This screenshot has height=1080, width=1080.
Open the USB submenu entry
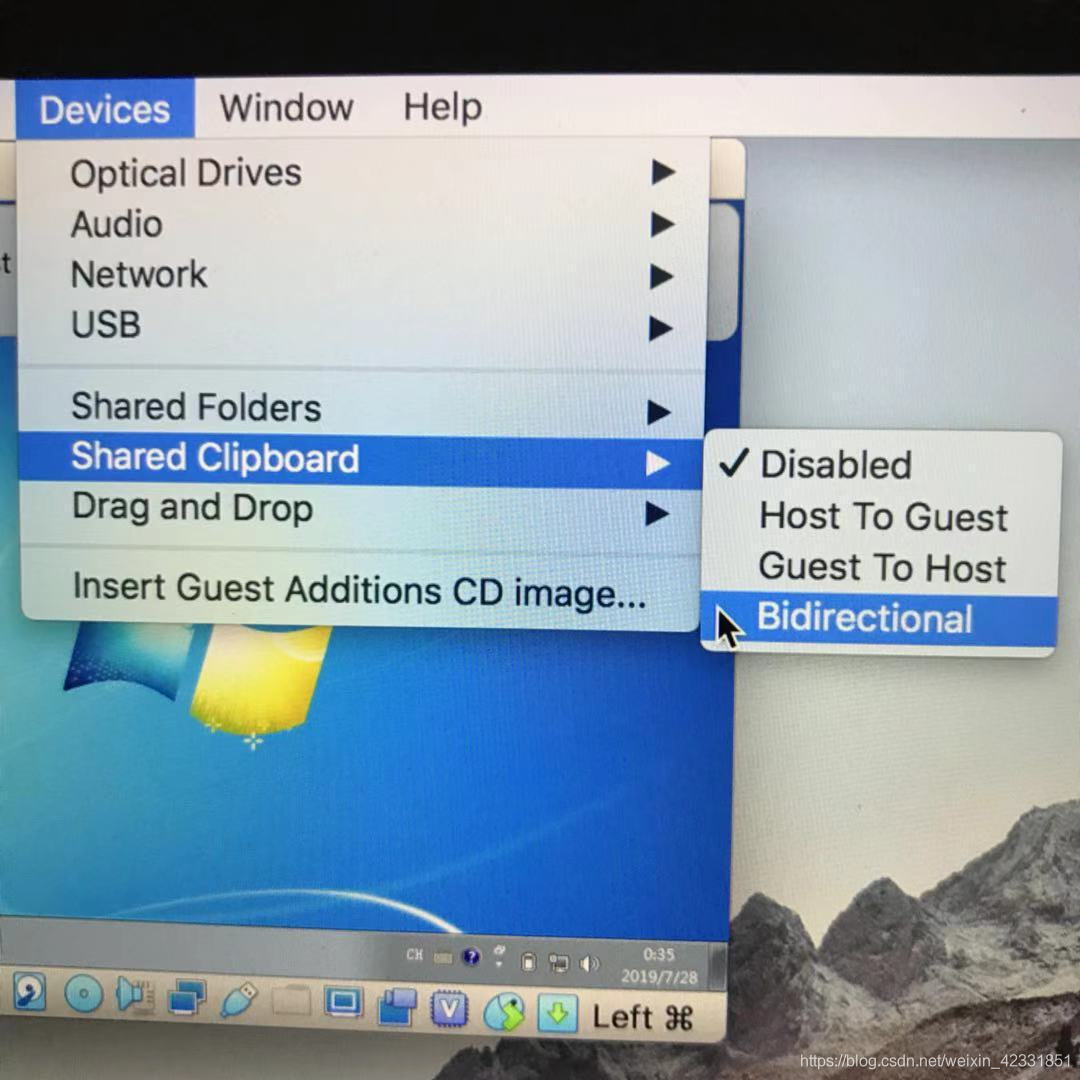[x=363, y=325]
